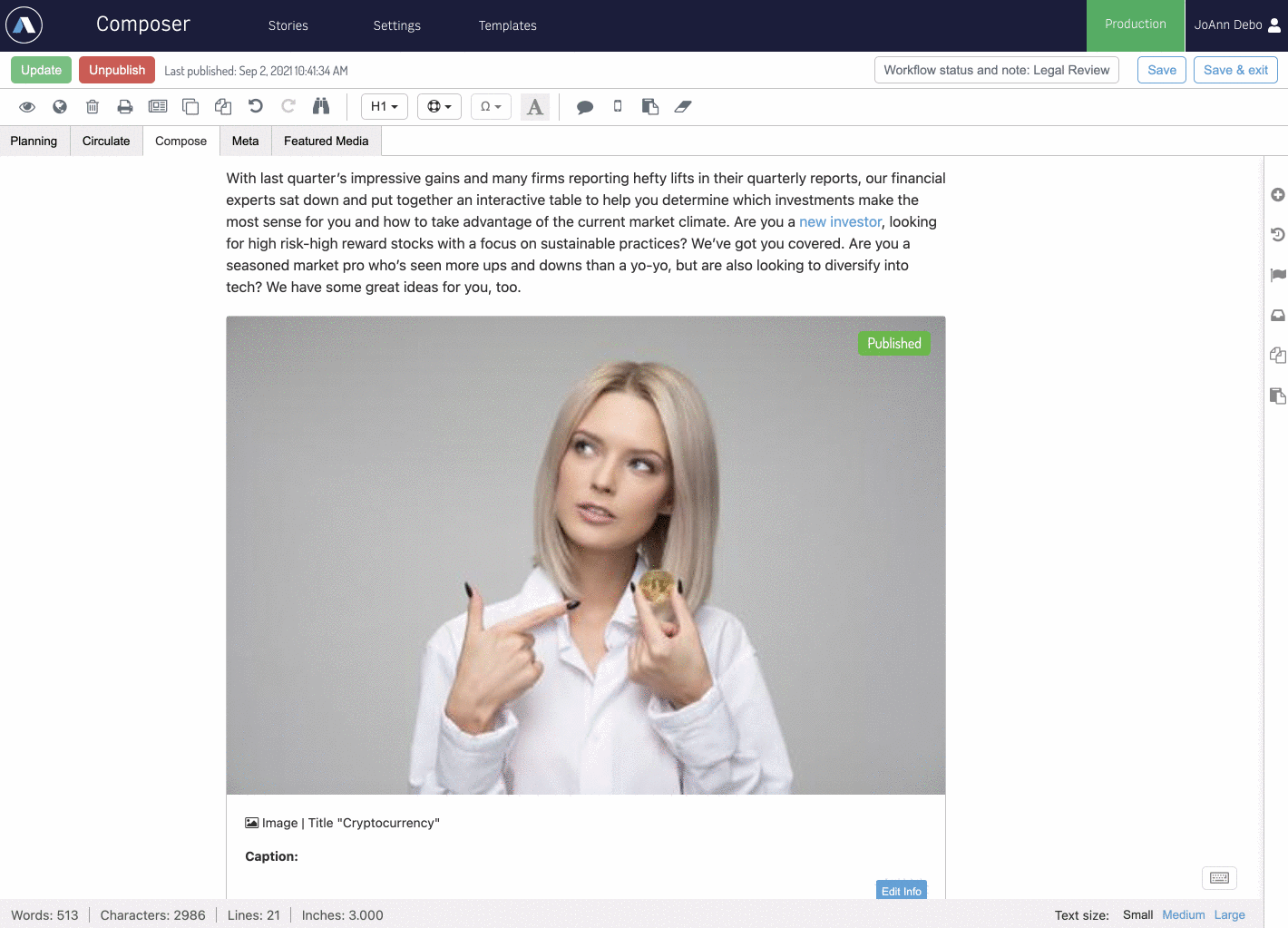Click the Edit Info button
Viewport: 1288px width, 928px height.
[x=902, y=890]
